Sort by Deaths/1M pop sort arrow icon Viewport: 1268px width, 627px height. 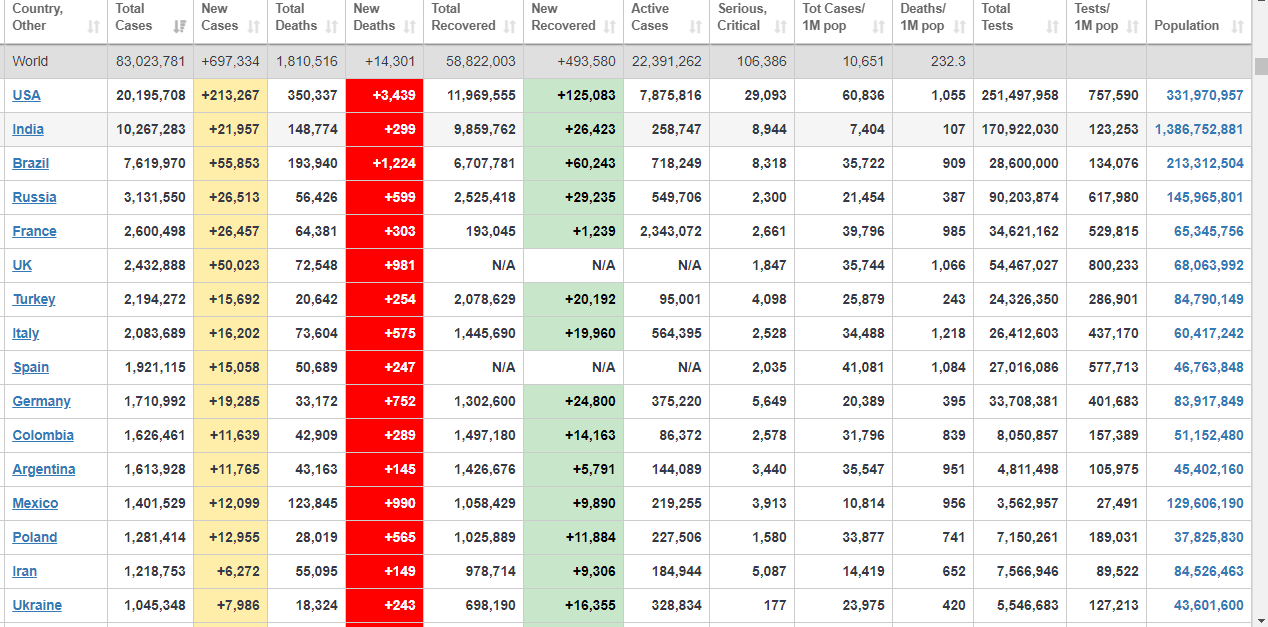point(961,26)
